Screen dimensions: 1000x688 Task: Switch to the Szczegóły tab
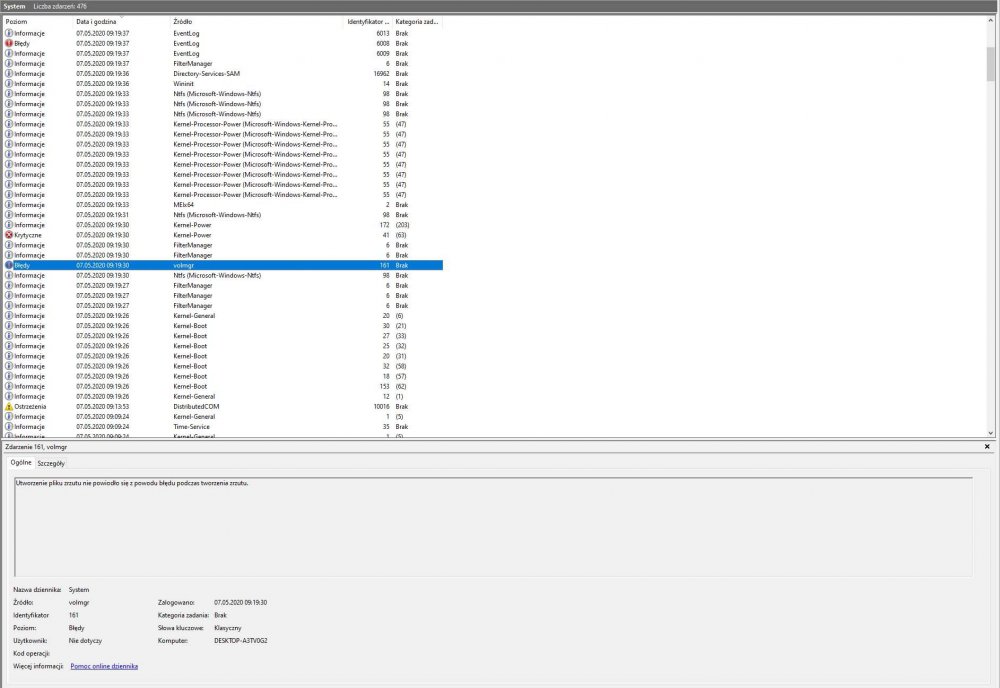[51, 464]
